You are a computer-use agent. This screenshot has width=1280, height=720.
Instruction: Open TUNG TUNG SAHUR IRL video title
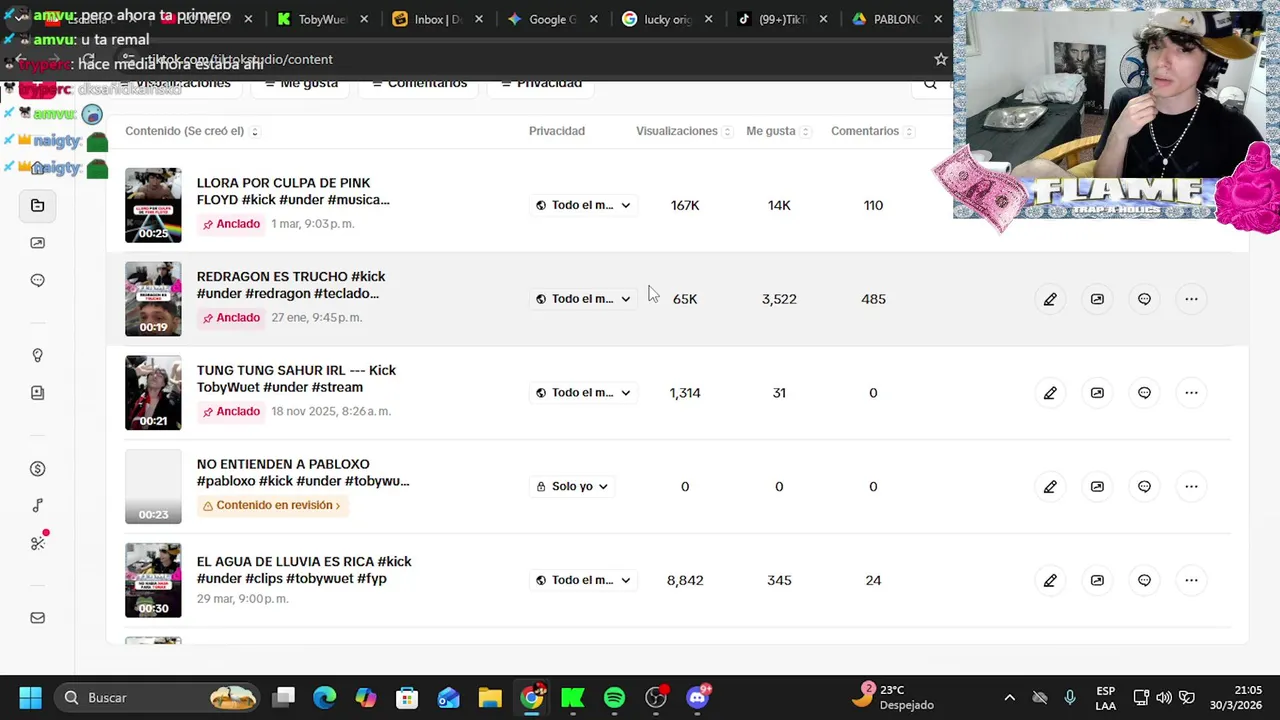click(296, 379)
